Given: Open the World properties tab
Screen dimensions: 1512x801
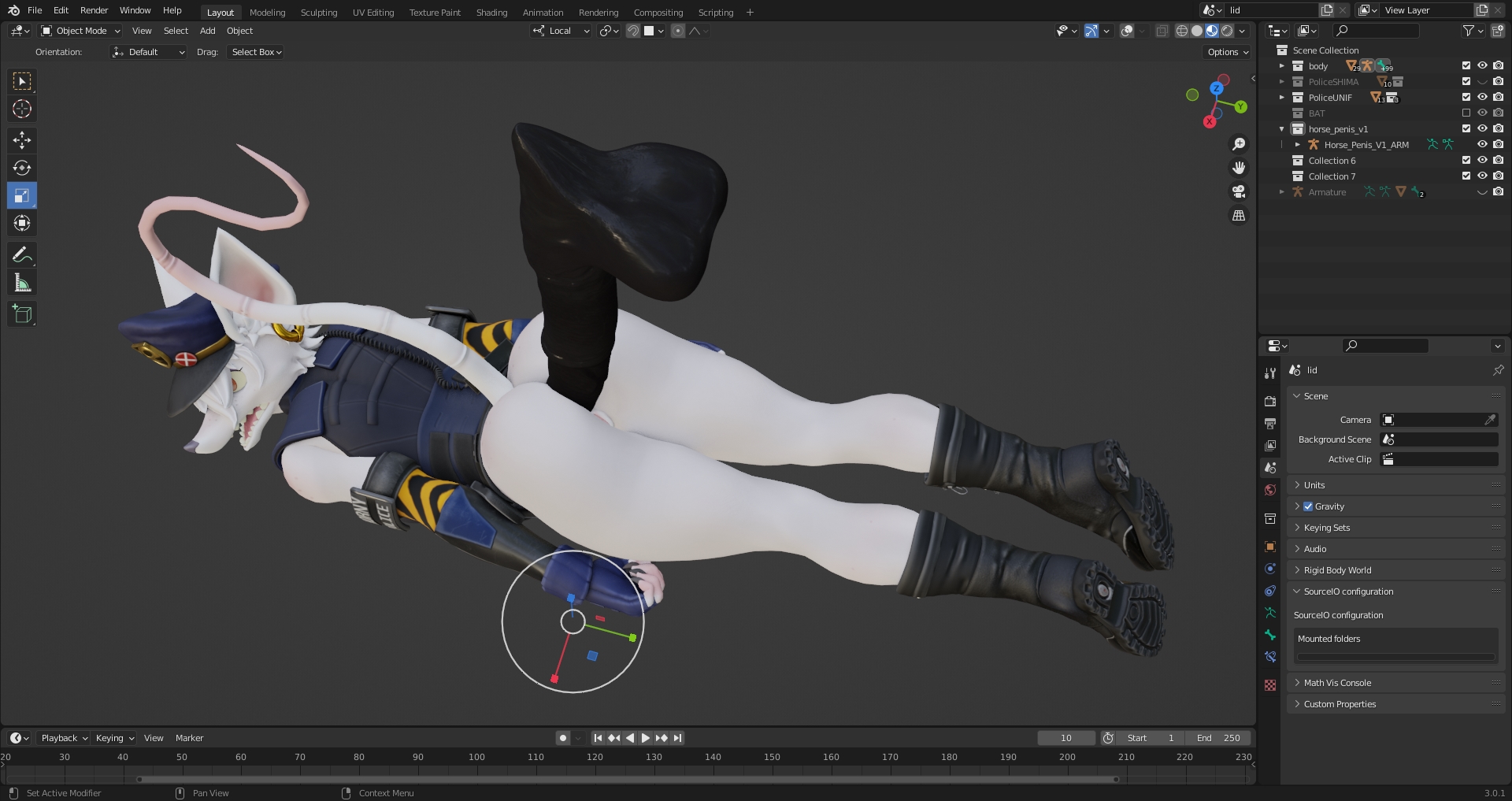Looking at the screenshot, I should pyautogui.click(x=1269, y=490).
